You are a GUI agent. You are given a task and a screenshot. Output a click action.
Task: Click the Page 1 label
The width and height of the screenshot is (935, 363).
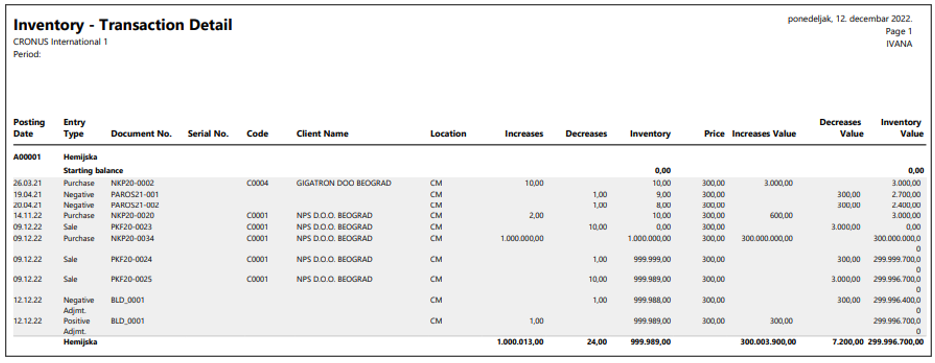(x=899, y=32)
